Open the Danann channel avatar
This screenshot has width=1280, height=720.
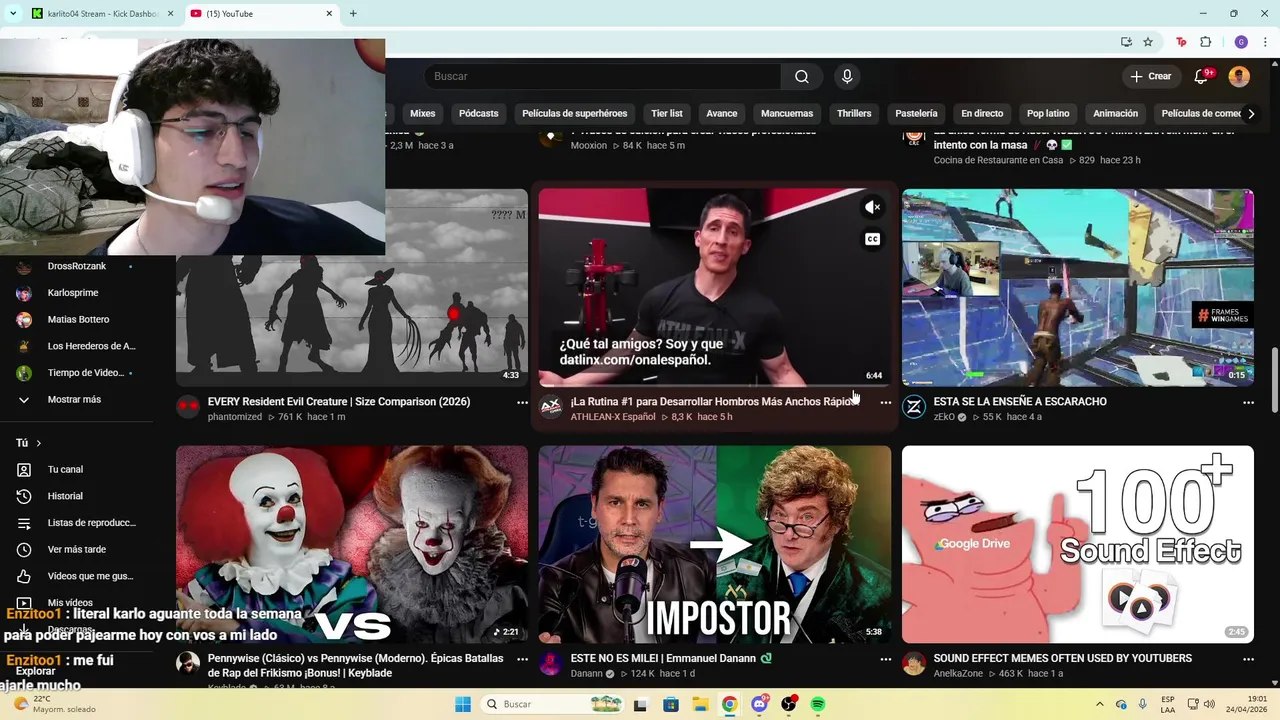pos(550,664)
